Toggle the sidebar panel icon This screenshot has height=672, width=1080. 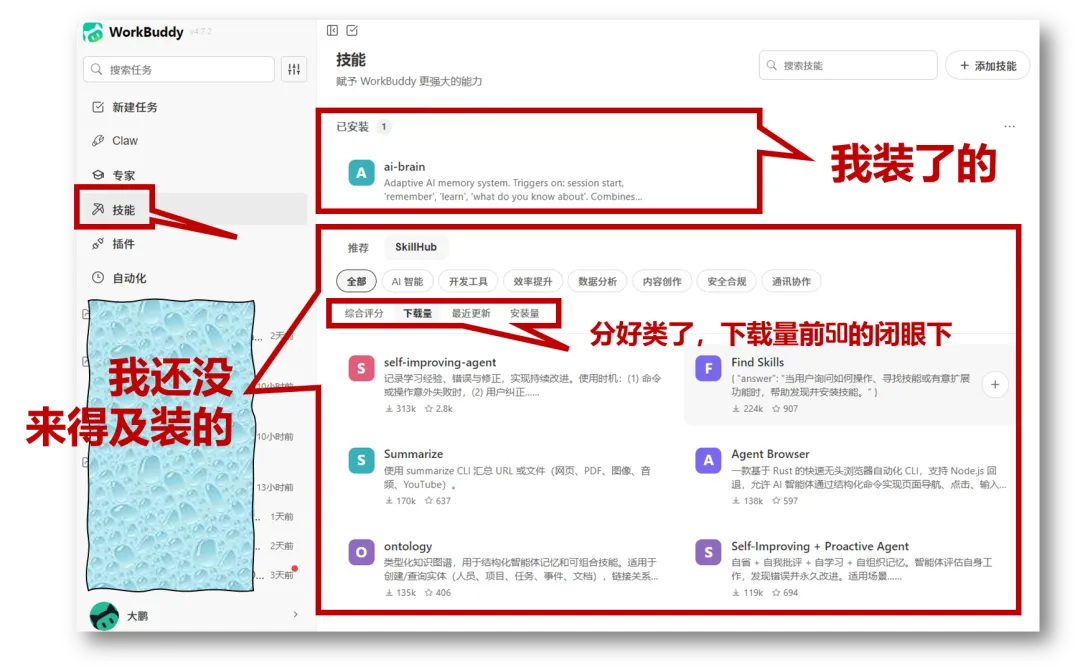332,30
